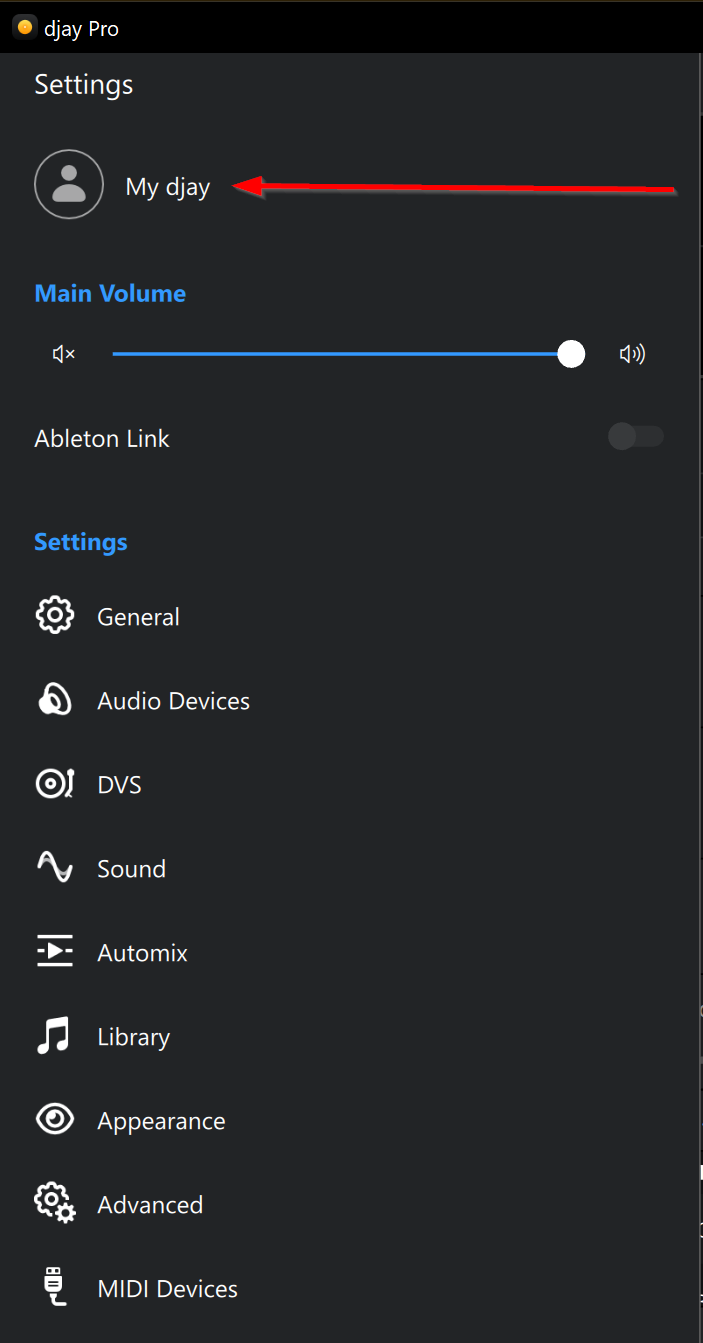Open the Audio Devices settings label
The image size is (703, 1343).
[x=173, y=701]
